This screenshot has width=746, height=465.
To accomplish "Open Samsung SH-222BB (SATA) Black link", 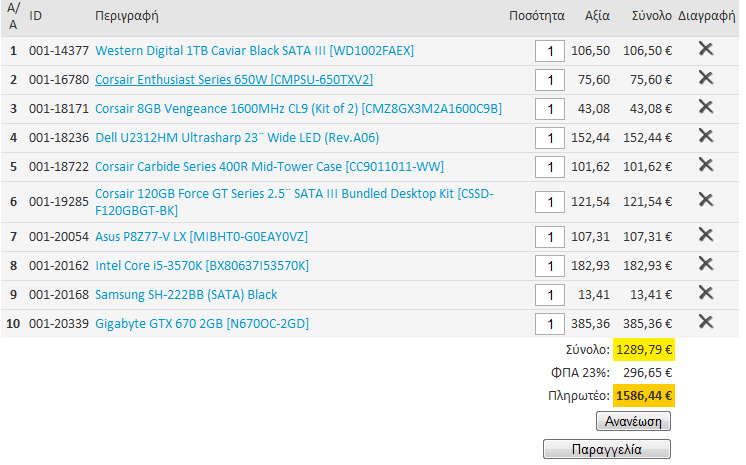I will tap(186, 295).
